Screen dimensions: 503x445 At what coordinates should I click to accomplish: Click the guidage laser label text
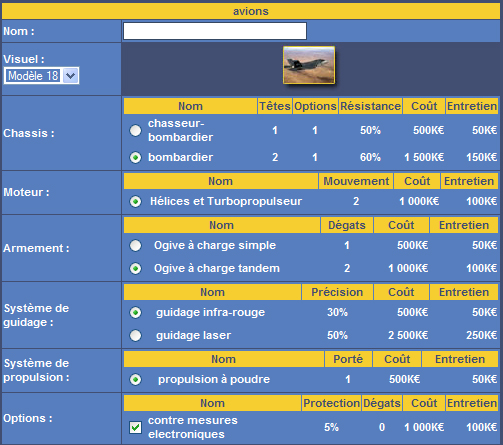(193, 335)
